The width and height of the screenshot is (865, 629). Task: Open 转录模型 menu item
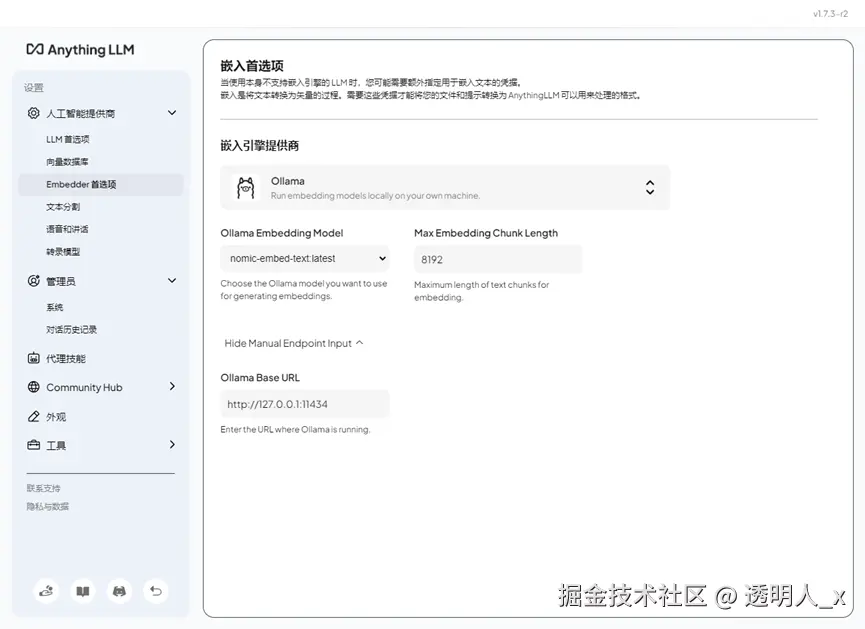(63, 252)
